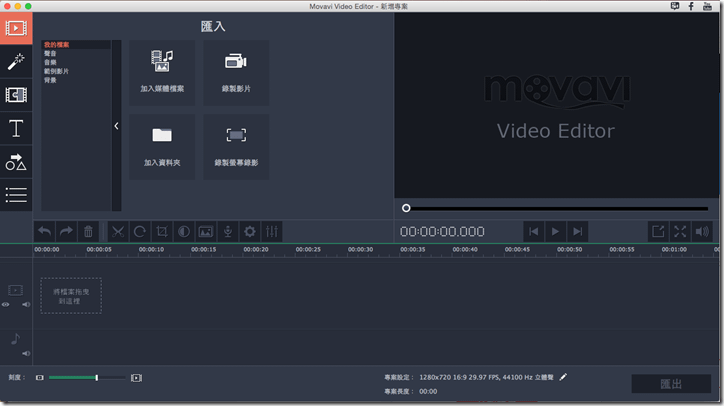
Task: Click the image picture toolbar icon
Action: pyautogui.click(x=205, y=231)
